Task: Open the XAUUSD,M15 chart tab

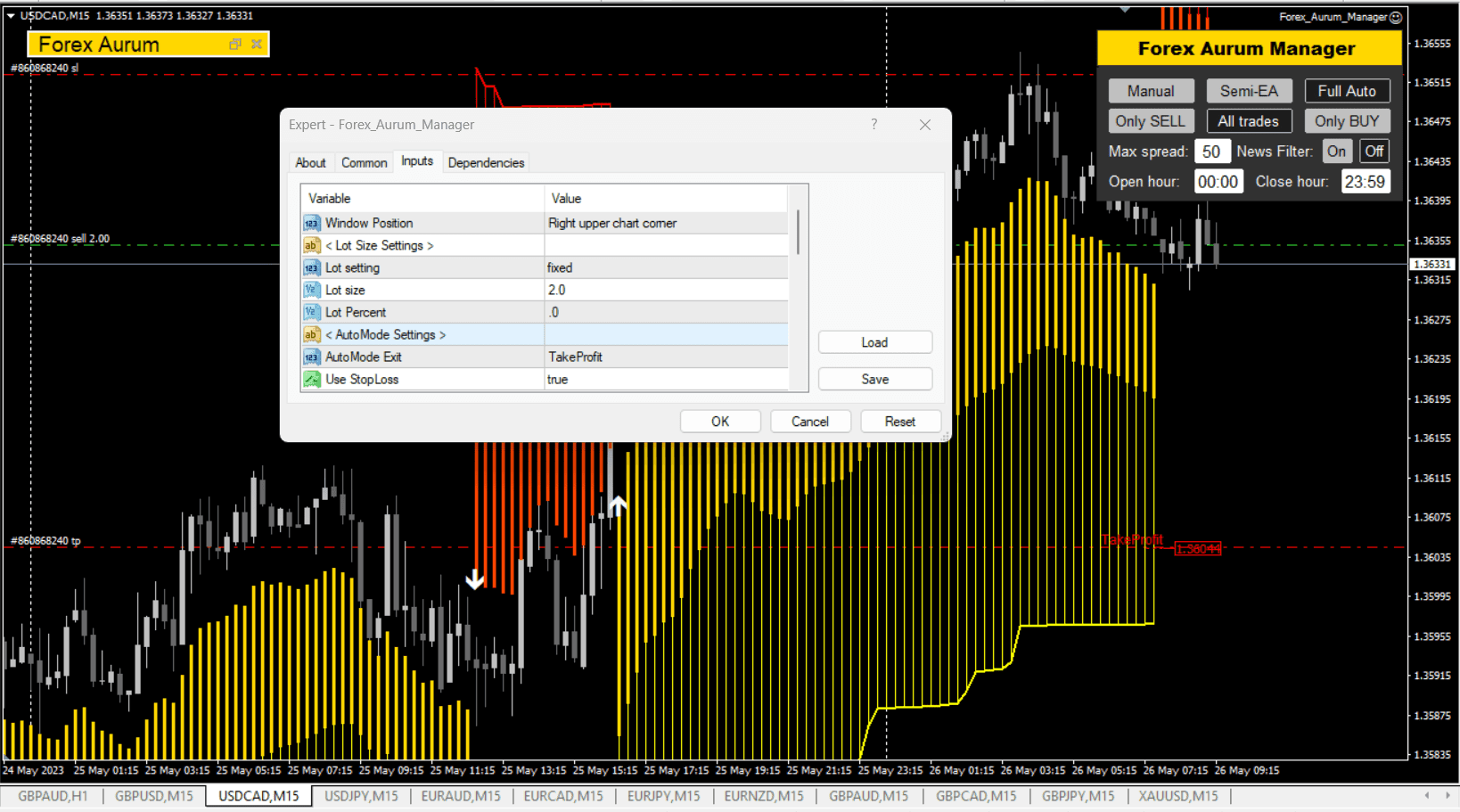Action: click(x=1177, y=796)
